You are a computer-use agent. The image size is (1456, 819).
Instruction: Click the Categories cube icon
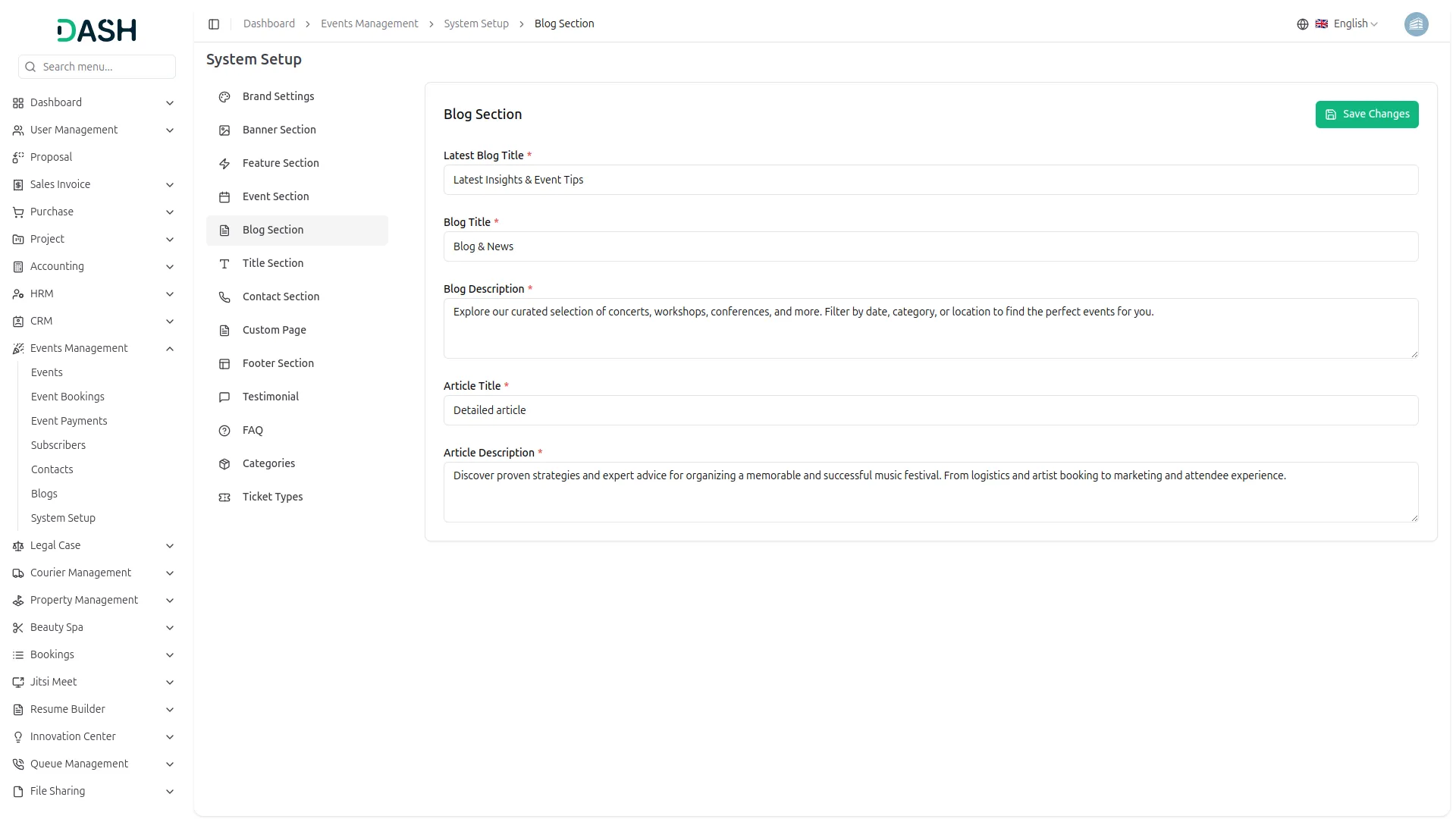point(224,464)
